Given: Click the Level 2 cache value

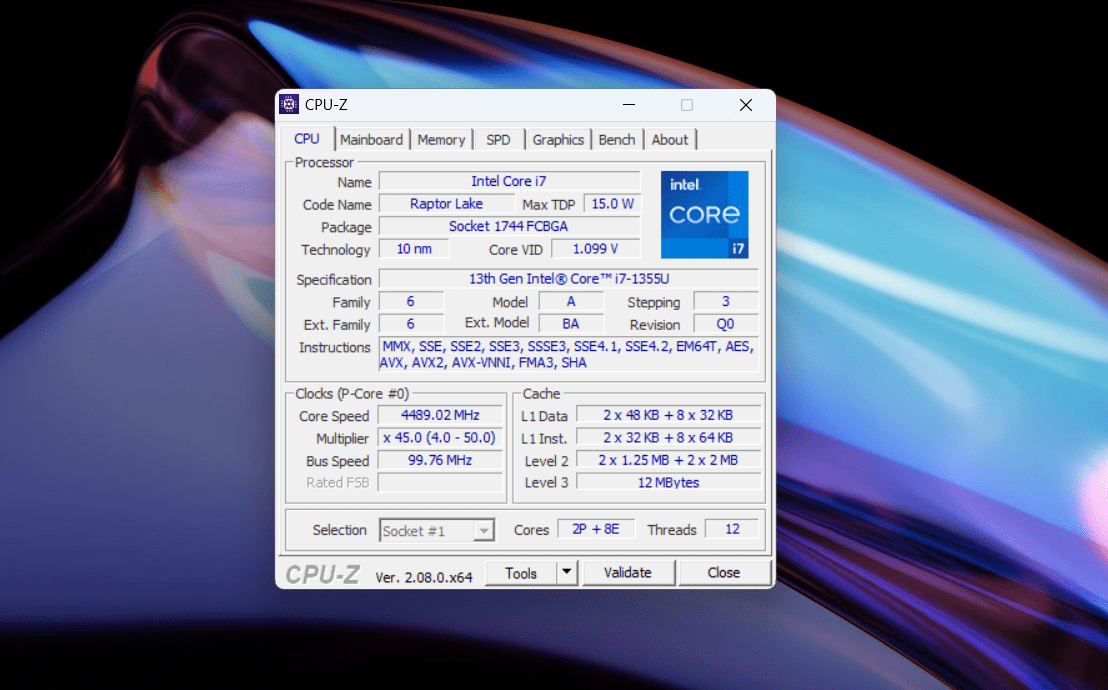Looking at the screenshot, I should tap(668, 460).
